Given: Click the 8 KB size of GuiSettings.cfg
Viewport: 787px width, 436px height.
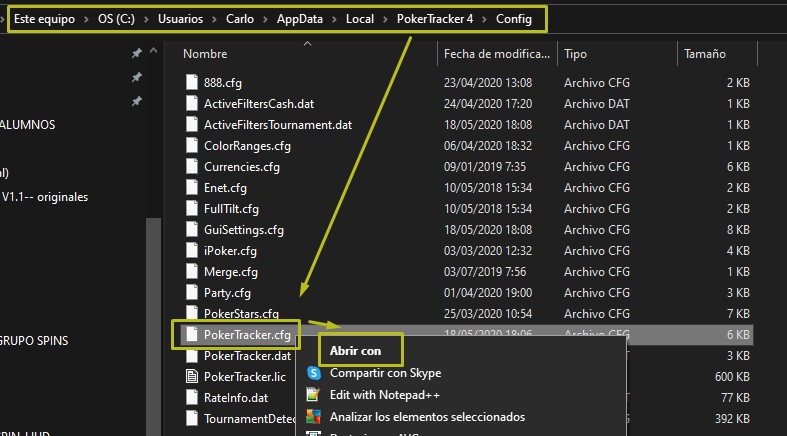Looking at the screenshot, I should pyautogui.click(x=738, y=230).
